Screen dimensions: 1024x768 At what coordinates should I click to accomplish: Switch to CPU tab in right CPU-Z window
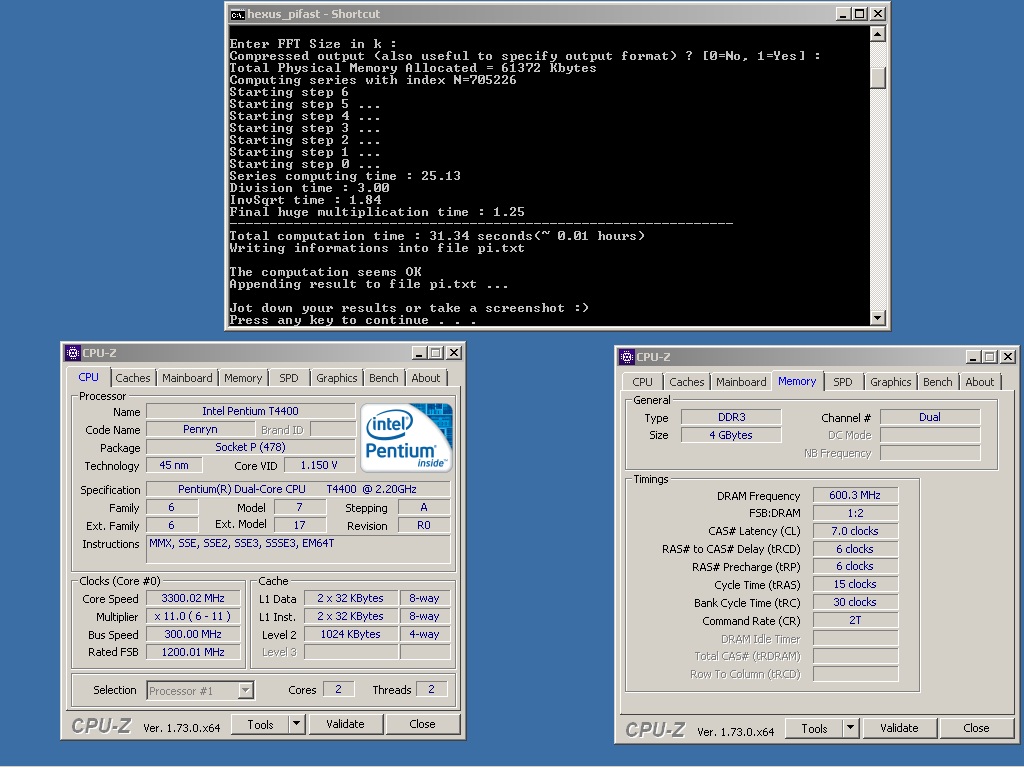click(642, 381)
